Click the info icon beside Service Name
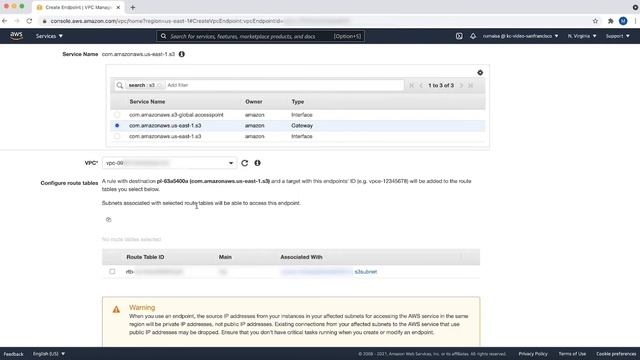Viewport: 640px width, 360px height. pos(182,54)
